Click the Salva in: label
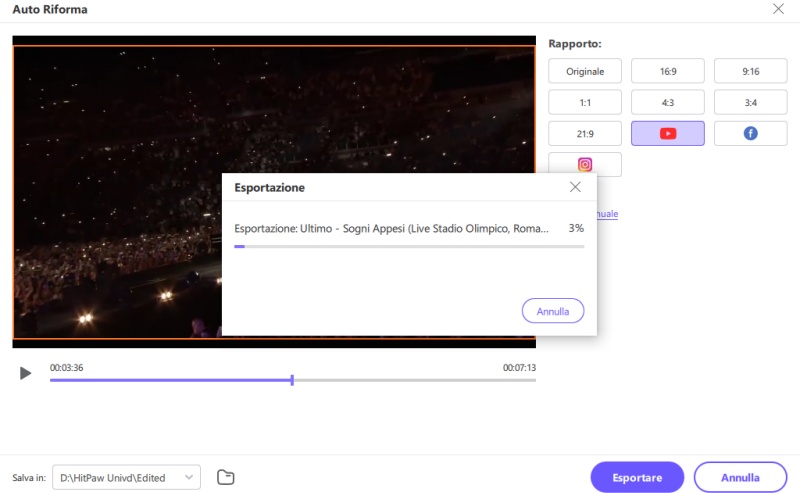800x493 pixels. [29, 478]
